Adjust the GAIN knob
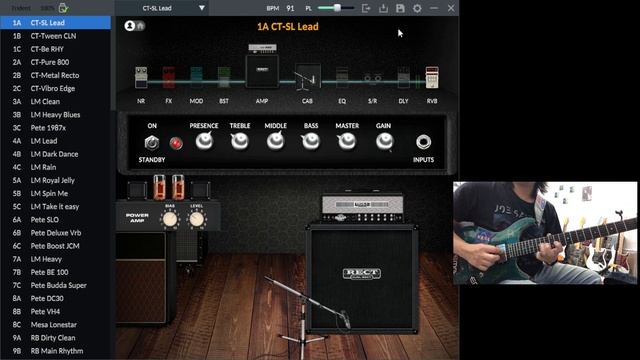 [x=384, y=141]
